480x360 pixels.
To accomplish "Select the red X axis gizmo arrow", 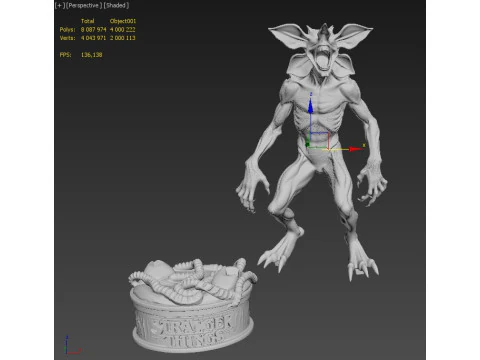I will click(x=356, y=149).
